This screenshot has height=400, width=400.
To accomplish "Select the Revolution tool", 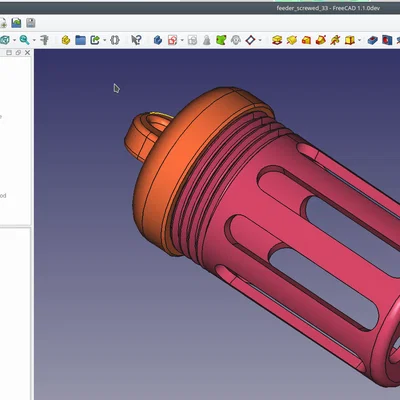I will point(292,40).
